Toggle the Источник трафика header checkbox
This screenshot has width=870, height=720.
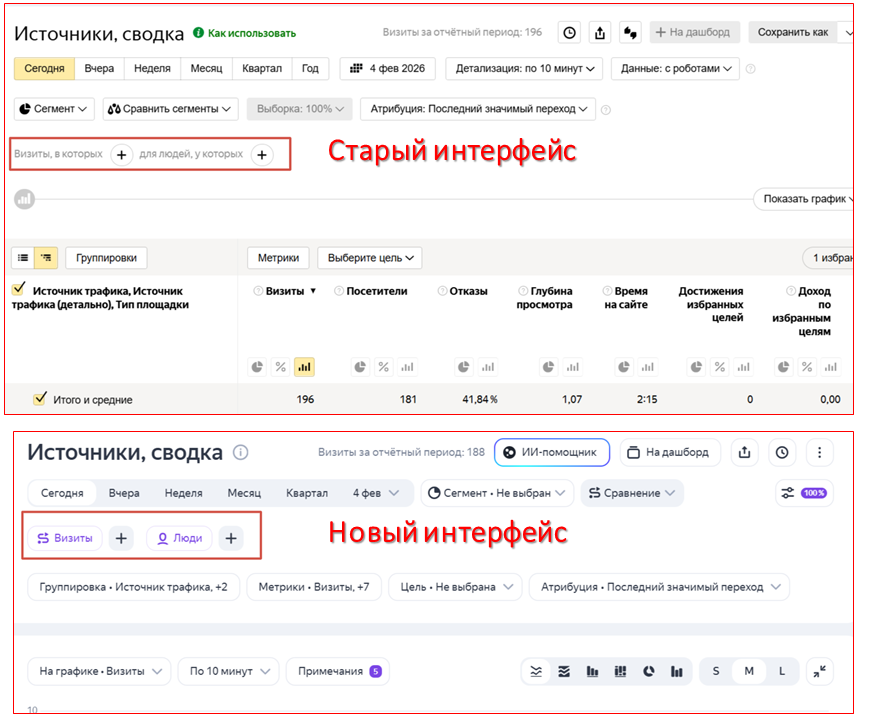pos(18,290)
